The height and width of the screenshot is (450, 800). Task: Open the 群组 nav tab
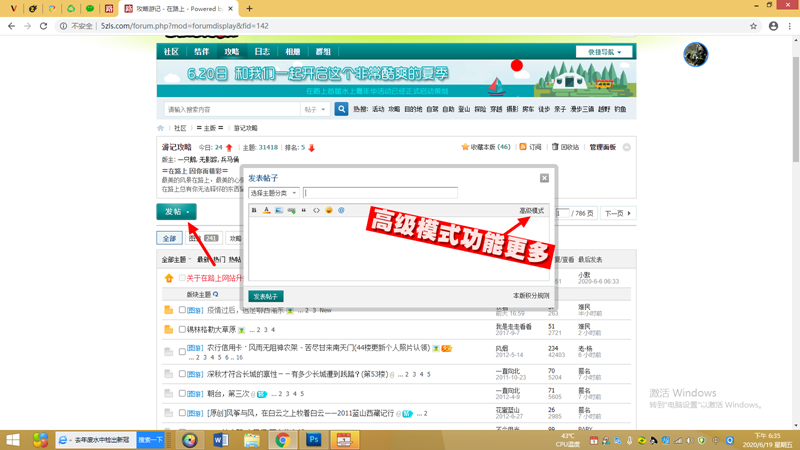coord(323,52)
